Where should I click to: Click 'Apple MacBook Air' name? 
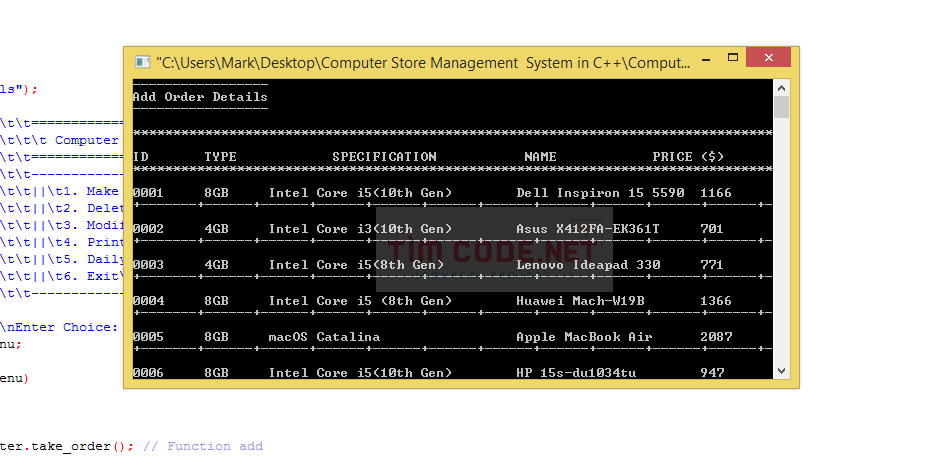(x=584, y=337)
